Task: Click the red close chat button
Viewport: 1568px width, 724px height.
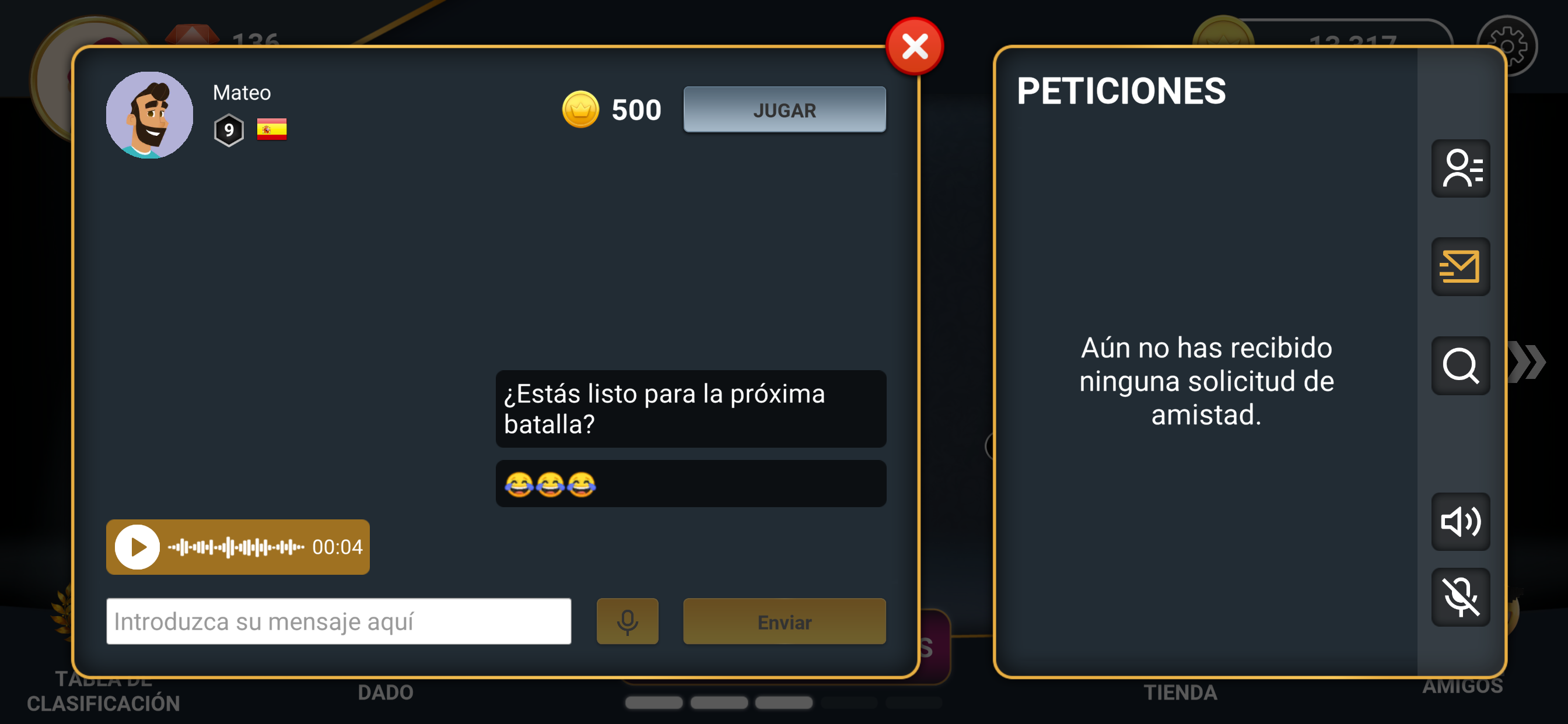Action: point(914,46)
